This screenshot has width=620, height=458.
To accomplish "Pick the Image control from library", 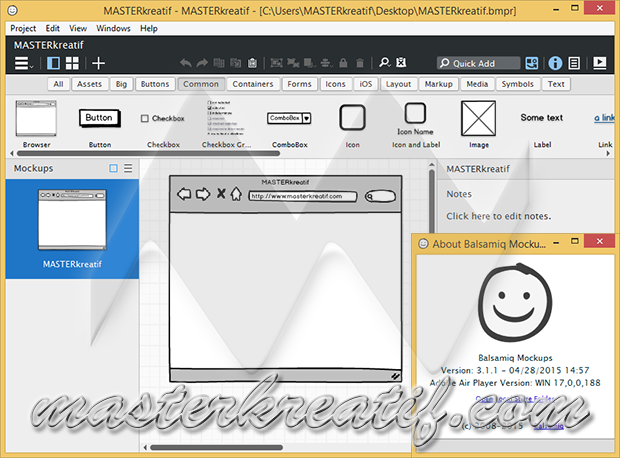I will click(479, 124).
